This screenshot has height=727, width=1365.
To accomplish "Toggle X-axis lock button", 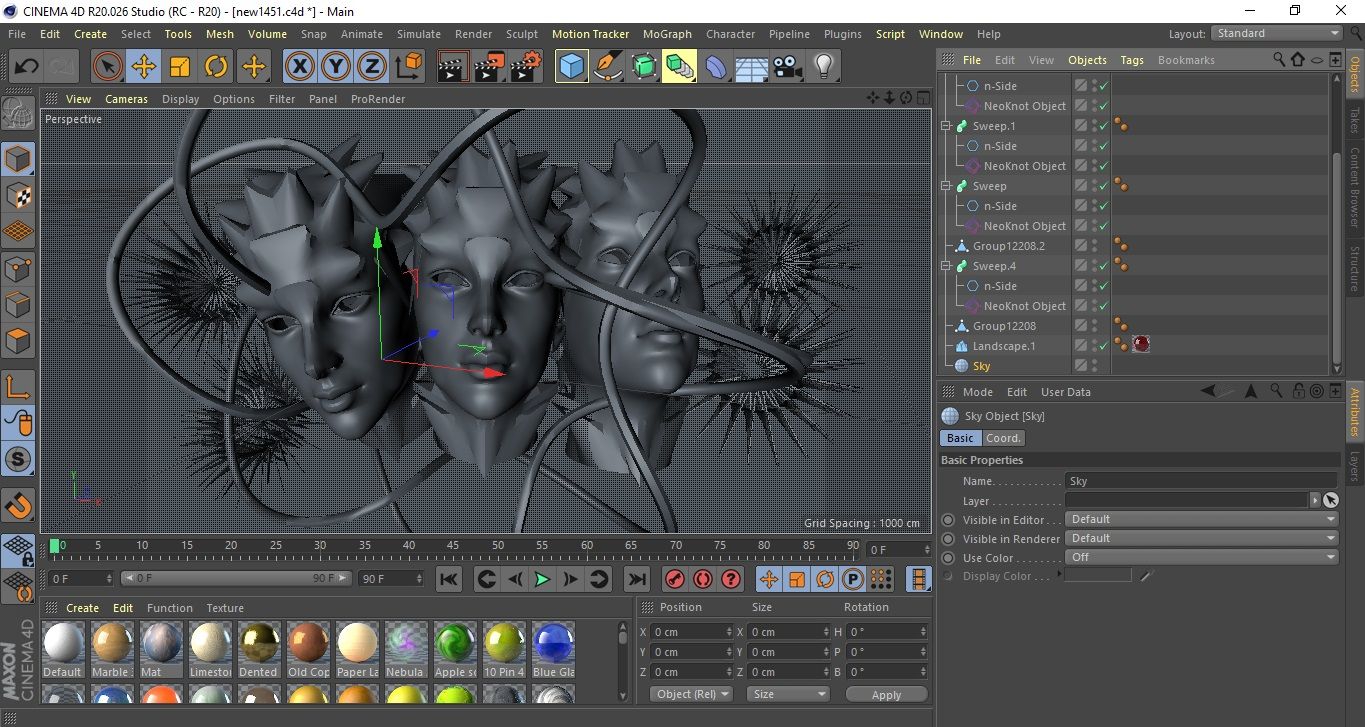I will coord(299,67).
